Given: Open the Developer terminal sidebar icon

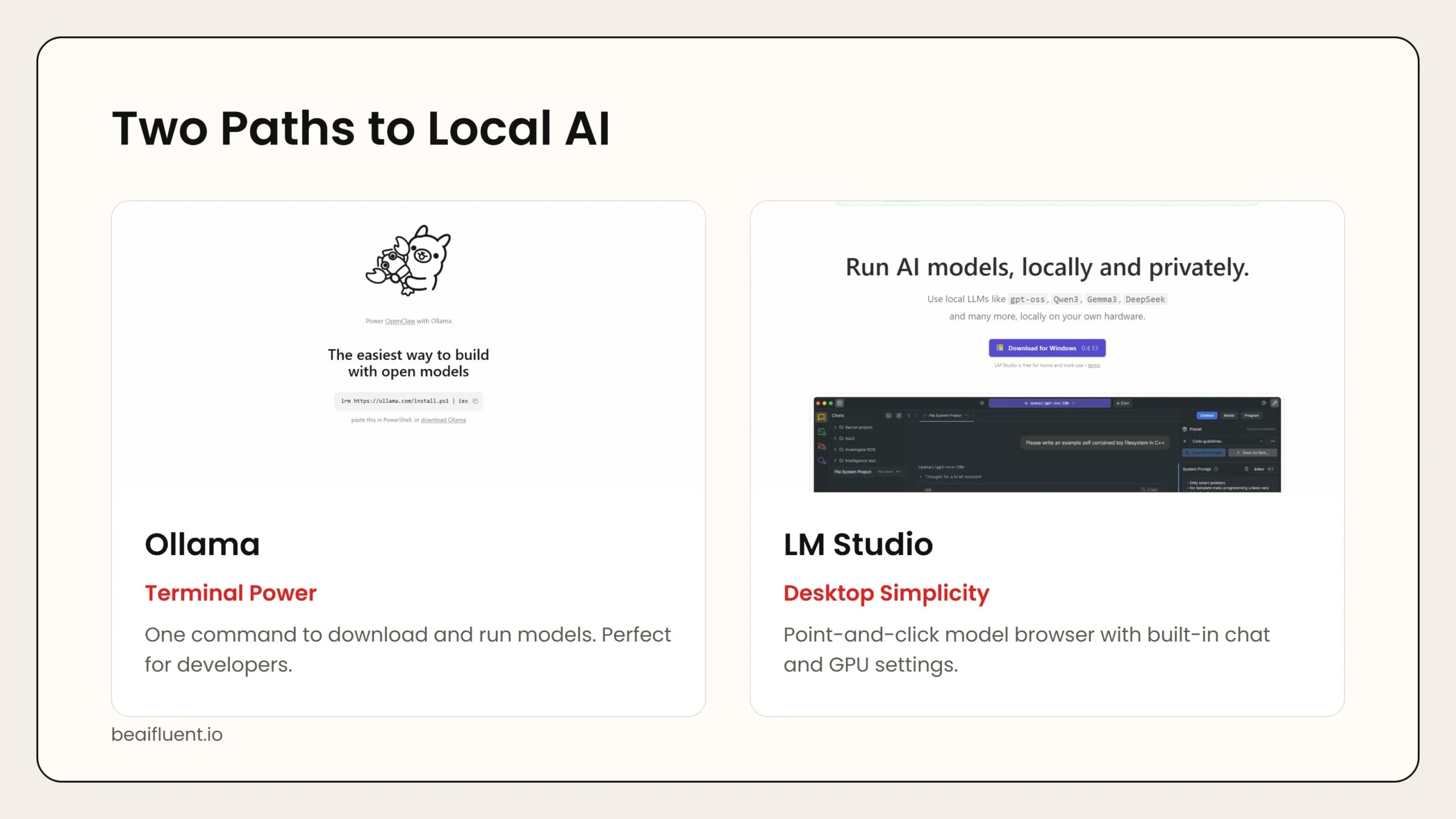Looking at the screenshot, I should [x=821, y=432].
